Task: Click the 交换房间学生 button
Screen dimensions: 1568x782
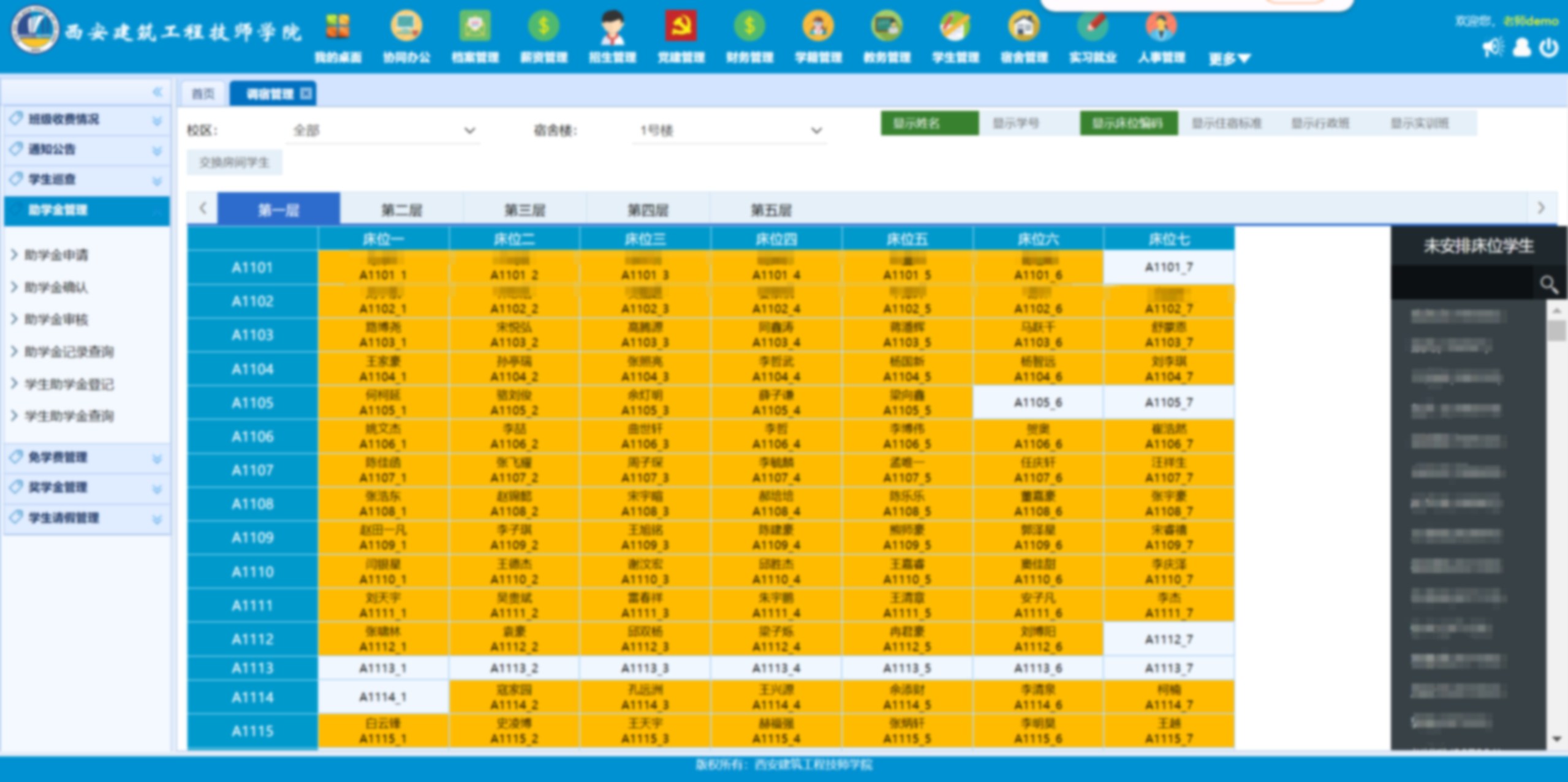Action: (x=235, y=162)
